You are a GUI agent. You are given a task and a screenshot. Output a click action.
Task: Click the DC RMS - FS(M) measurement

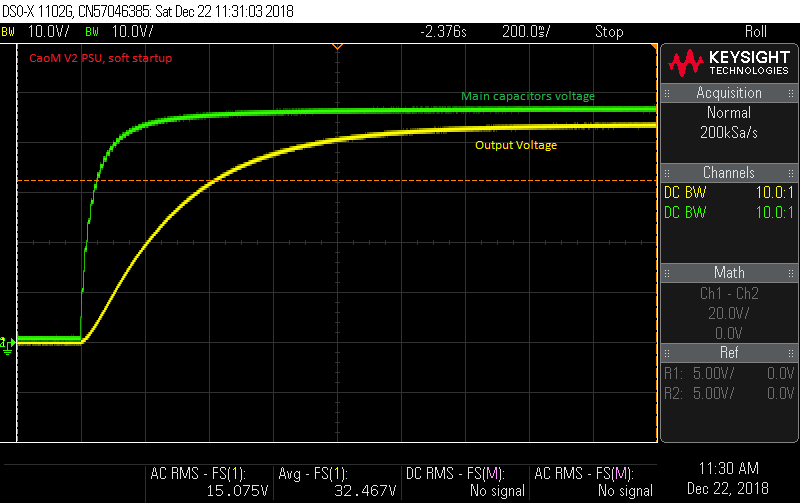click(x=465, y=482)
